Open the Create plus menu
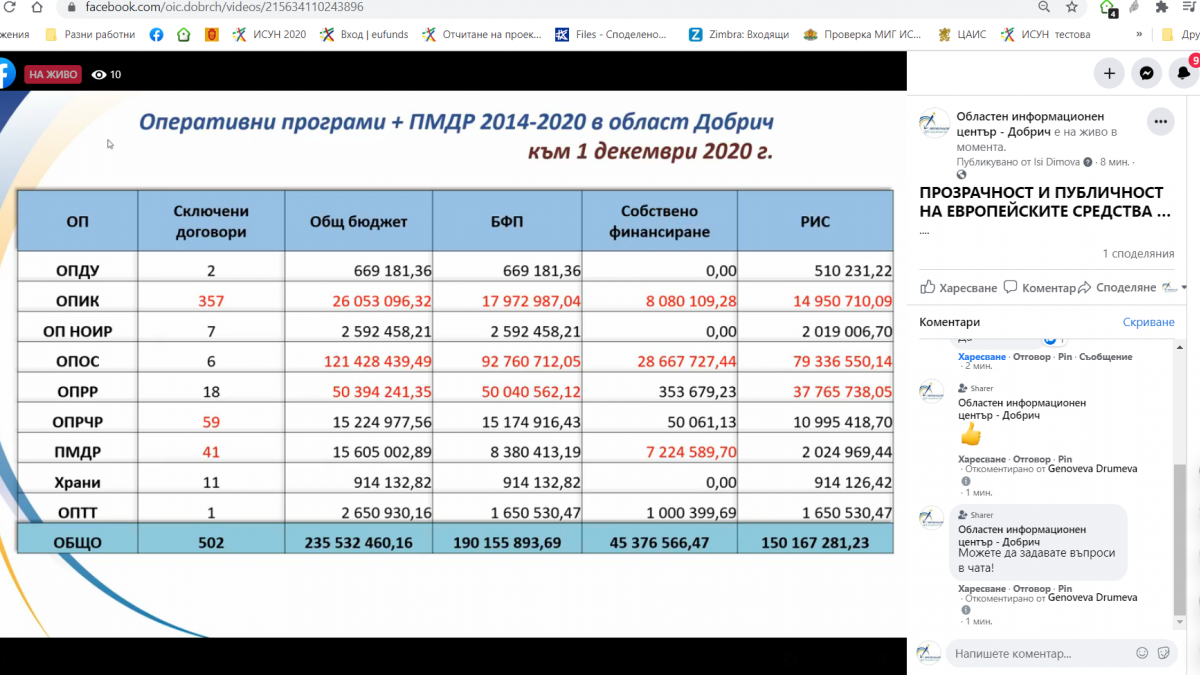The height and width of the screenshot is (675, 1200). [1109, 73]
